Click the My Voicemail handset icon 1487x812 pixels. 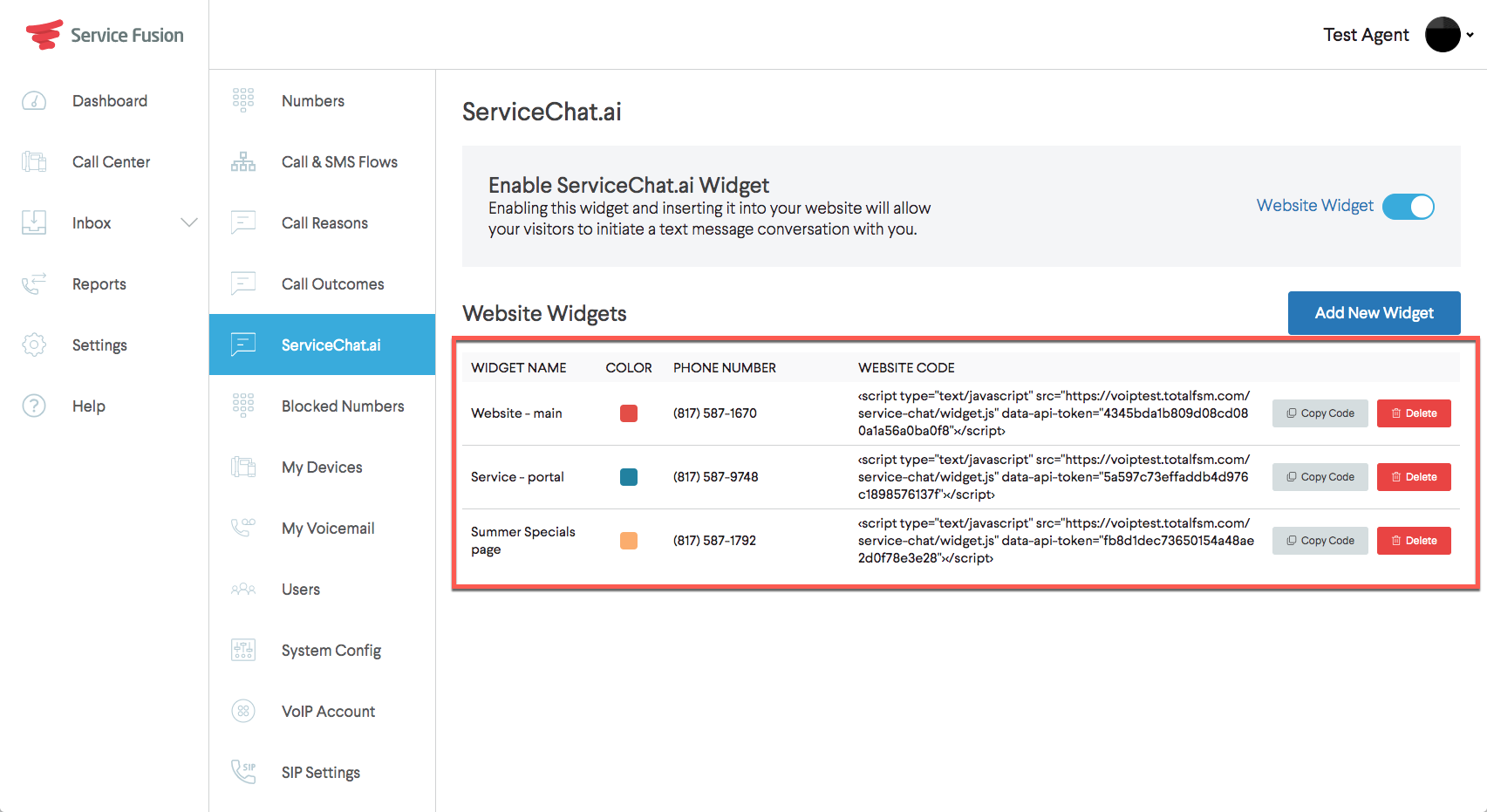click(x=243, y=528)
